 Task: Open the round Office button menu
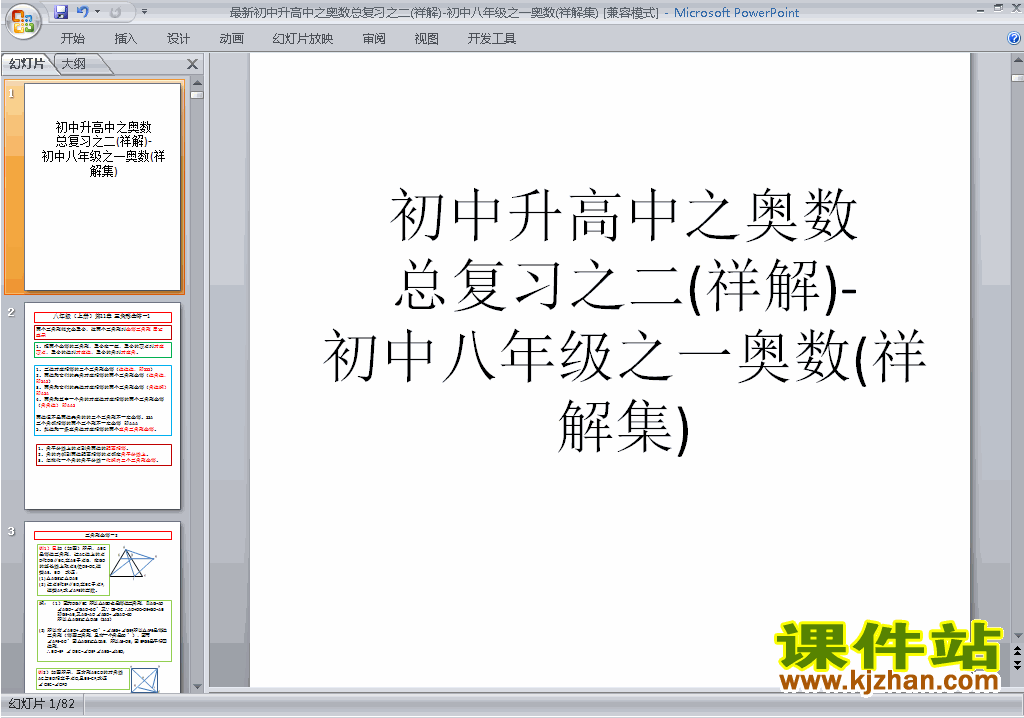(23, 22)
